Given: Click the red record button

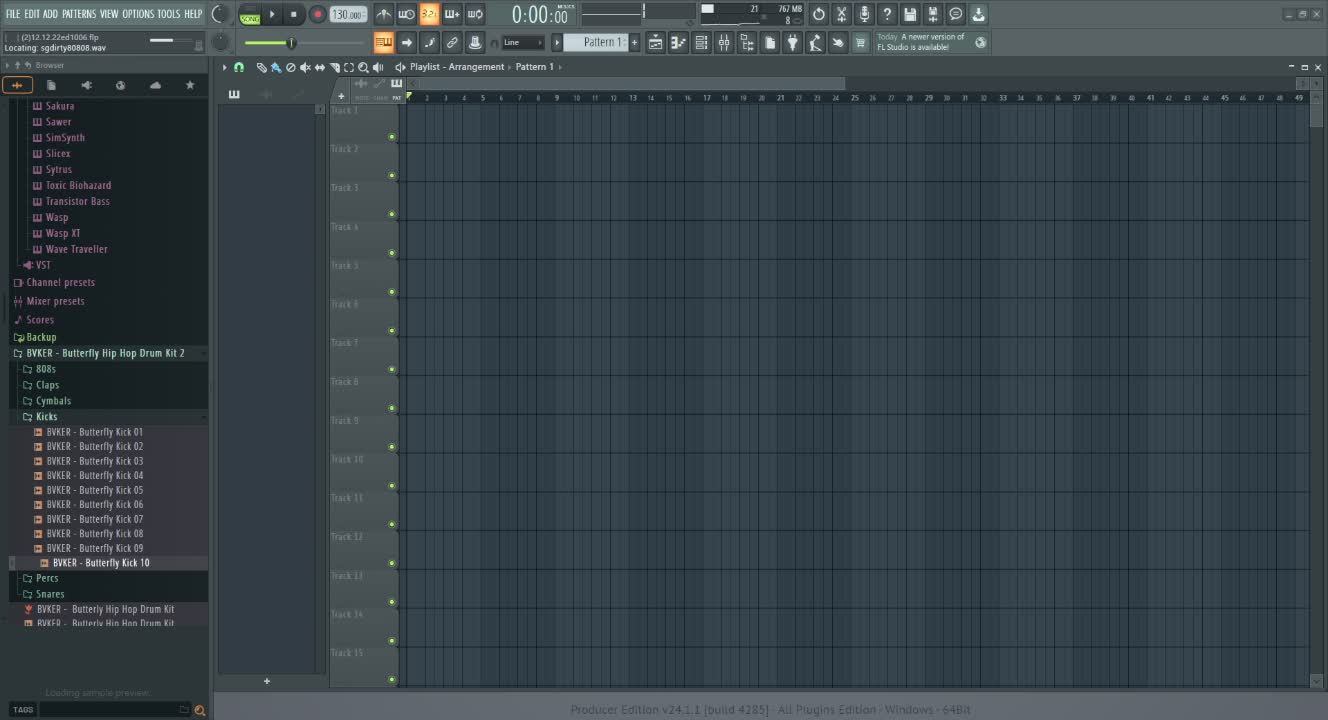Looking at the screenshot, I should 317,14.
